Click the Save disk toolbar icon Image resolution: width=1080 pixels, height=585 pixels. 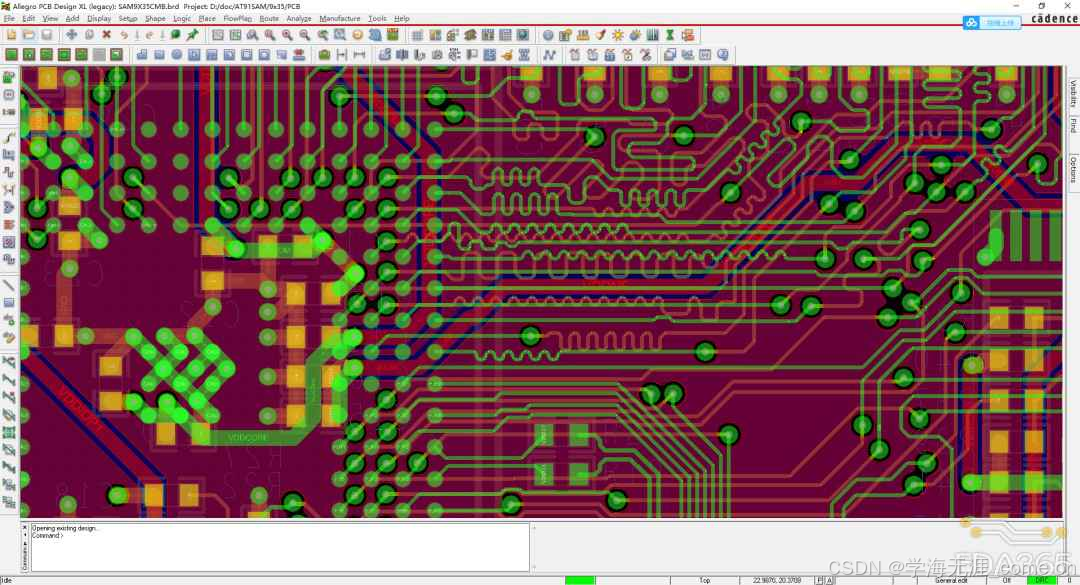click(46, 34)
